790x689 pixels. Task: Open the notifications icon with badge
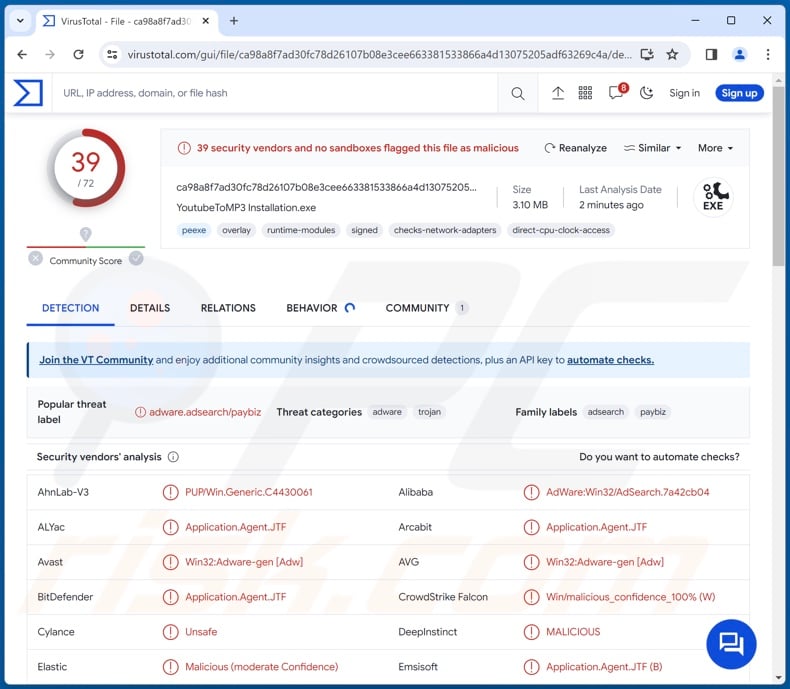coord(617,92)
